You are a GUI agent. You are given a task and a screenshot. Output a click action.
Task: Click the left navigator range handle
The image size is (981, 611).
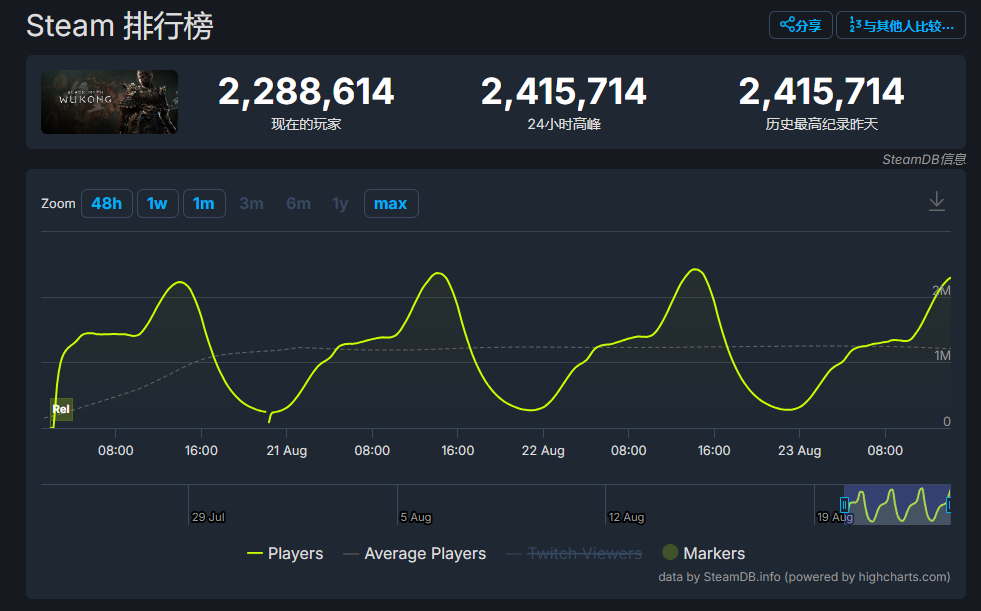844,505
